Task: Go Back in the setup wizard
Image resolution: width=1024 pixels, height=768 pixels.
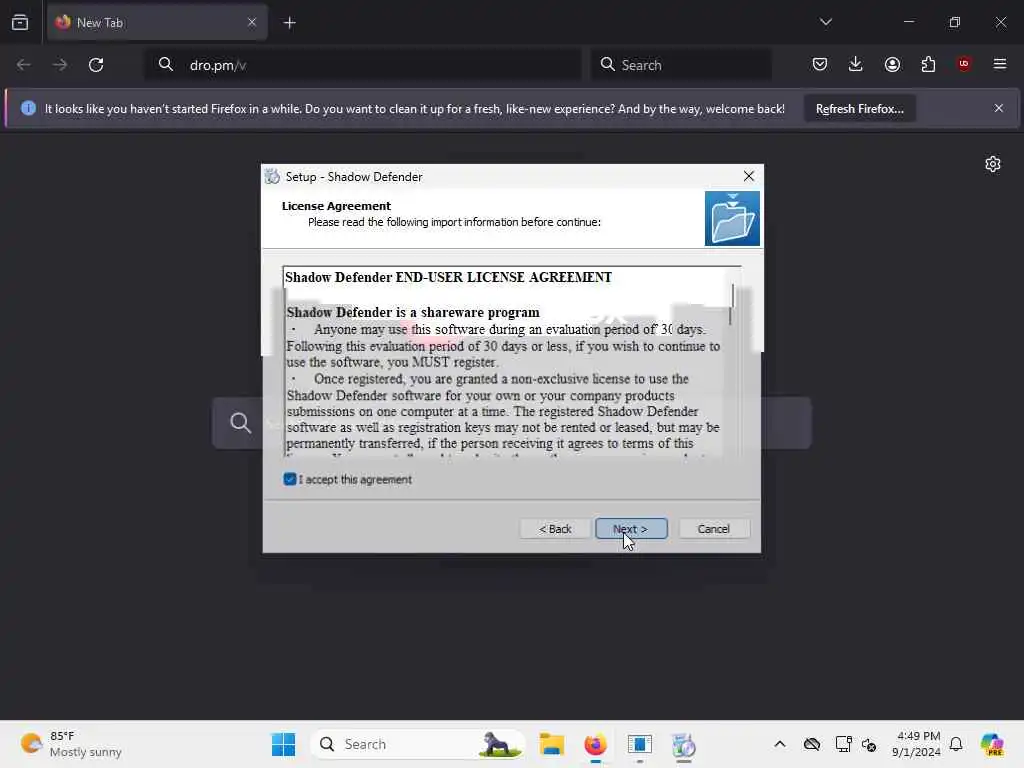Action: 555,528
